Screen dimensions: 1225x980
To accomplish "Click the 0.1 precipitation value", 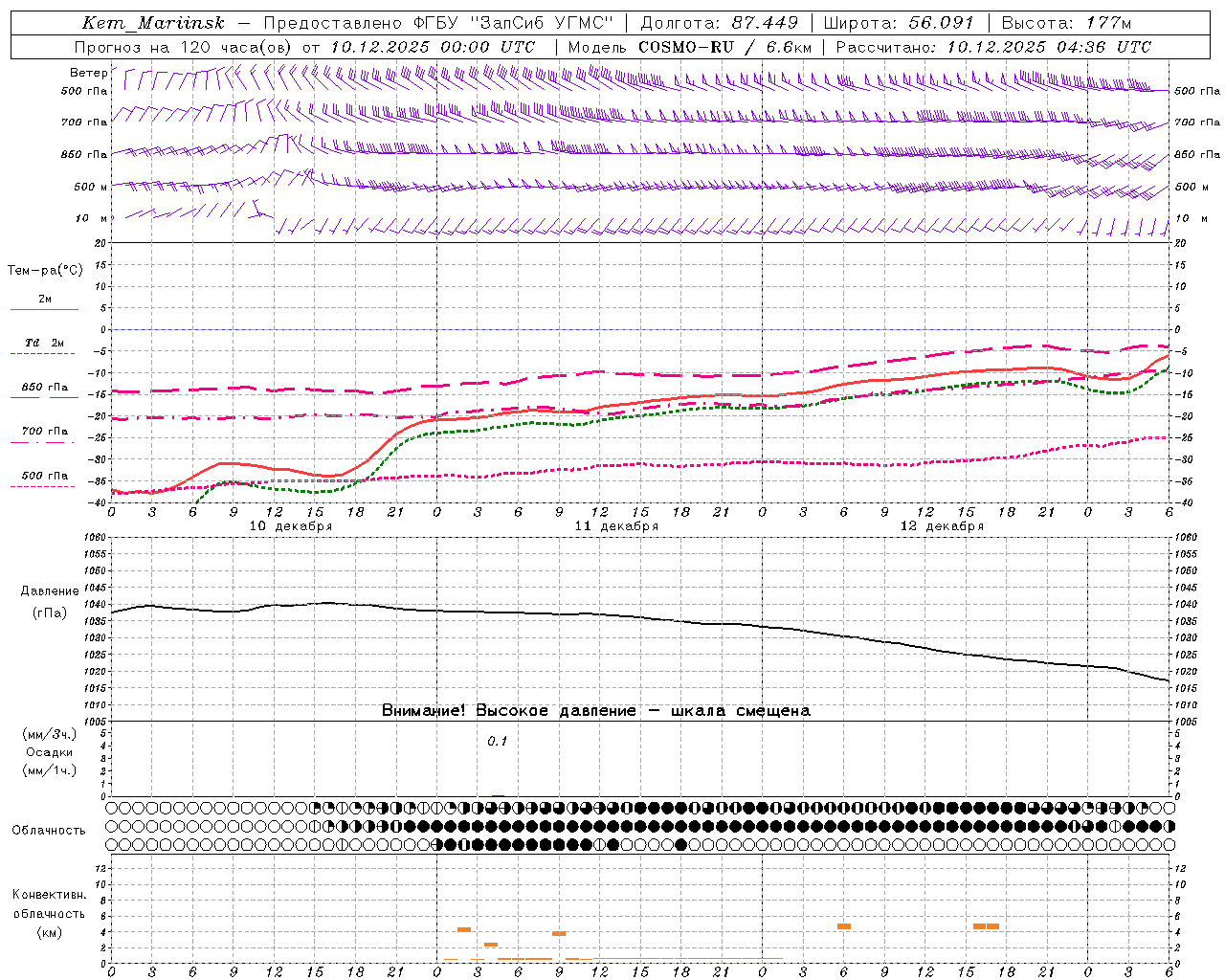I will point(497,742).
